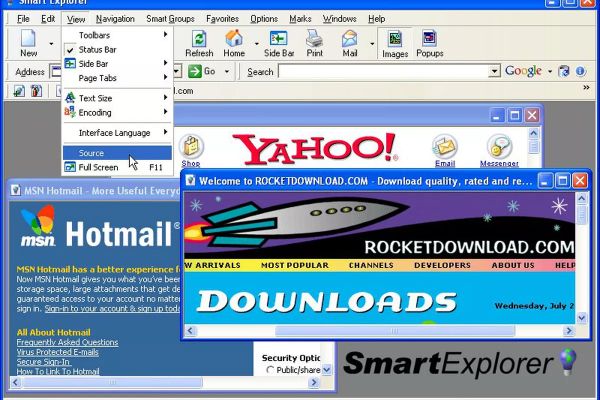
Task: Click the Yahoo Messenger icon
Action: click(x=499, y=148)
